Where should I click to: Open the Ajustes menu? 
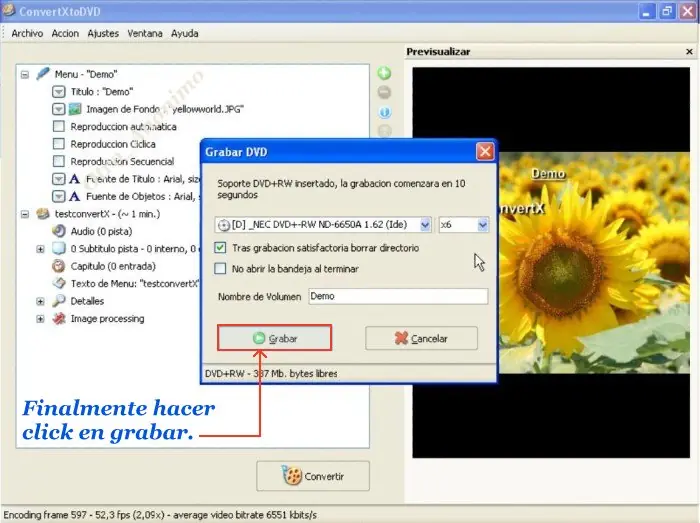point(103,33)
